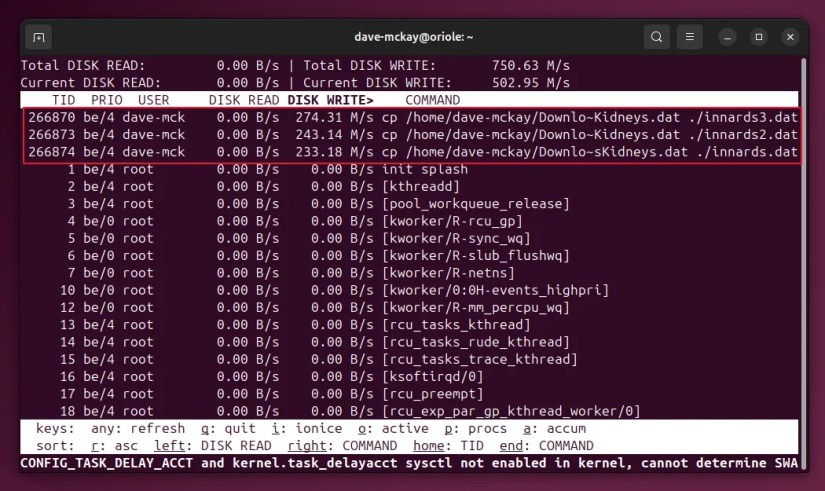Click the 'i: ionice' key hint
825x491 pixels.
(307, 429)
